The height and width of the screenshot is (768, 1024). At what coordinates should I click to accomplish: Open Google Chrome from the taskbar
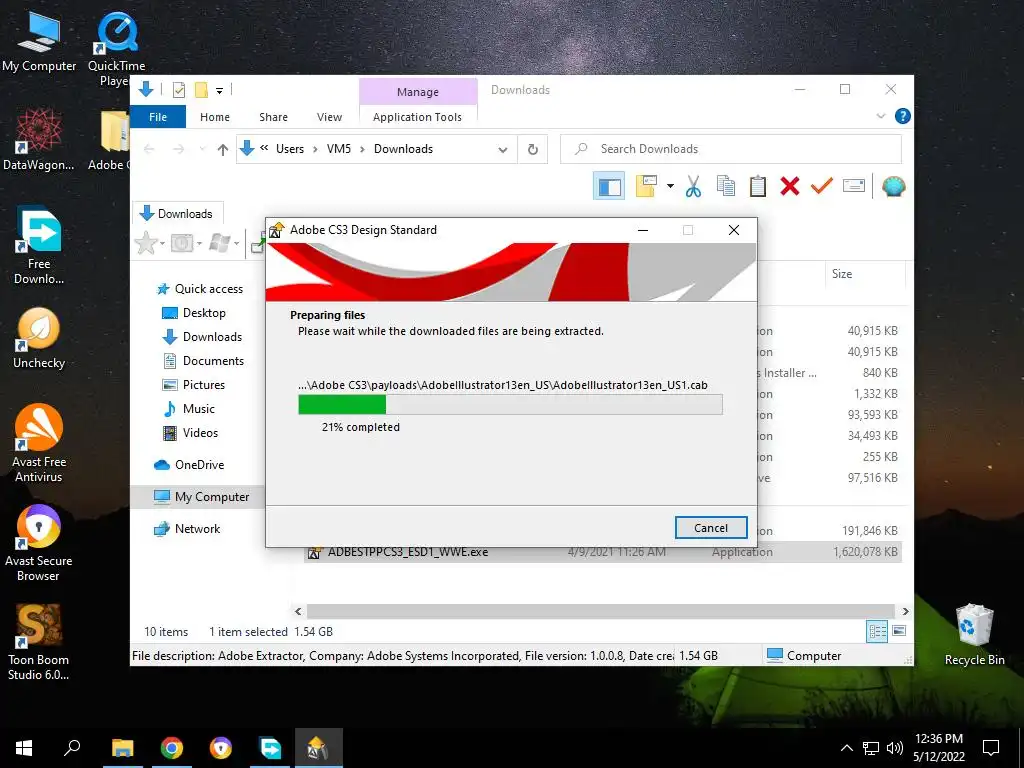click(172, 748)
